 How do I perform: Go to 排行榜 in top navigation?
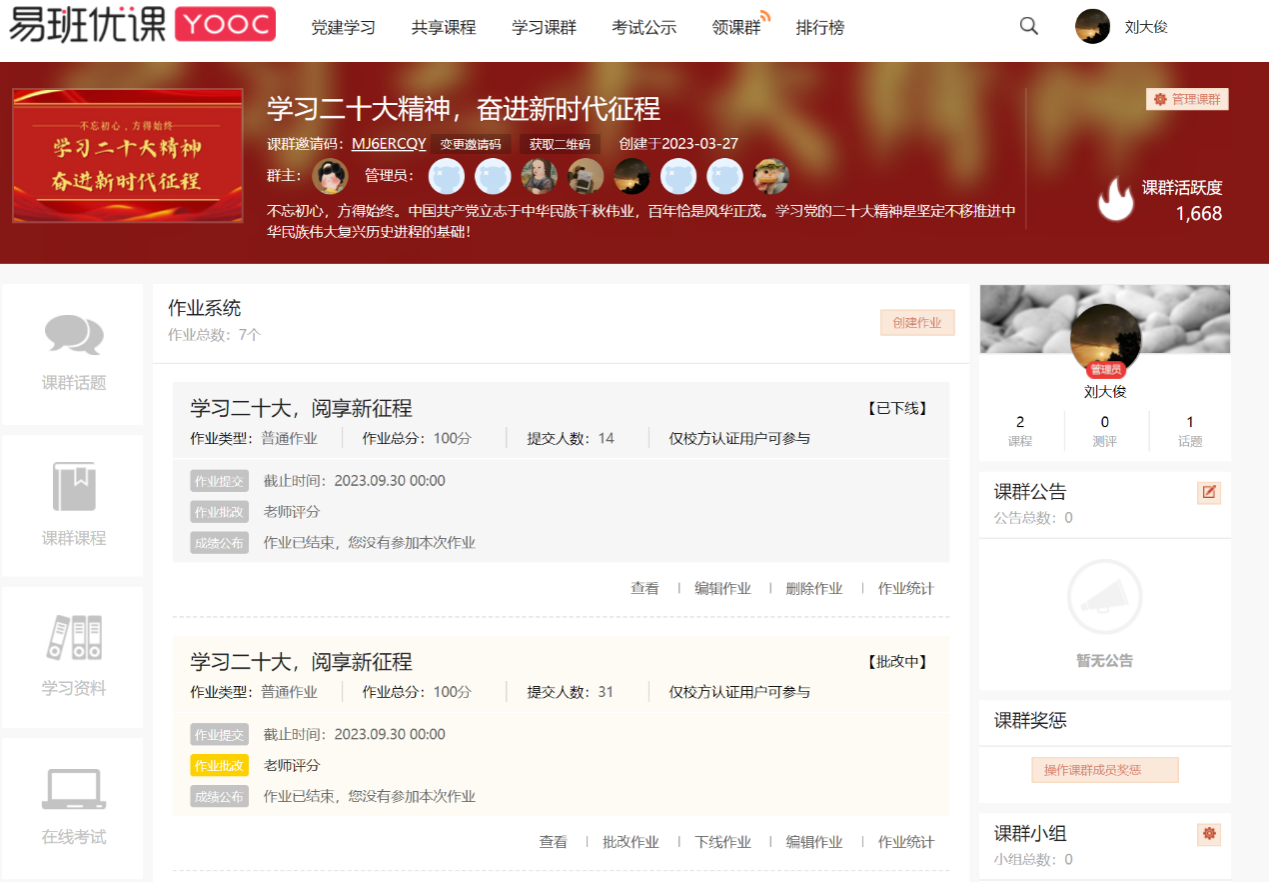click(820, 28)
